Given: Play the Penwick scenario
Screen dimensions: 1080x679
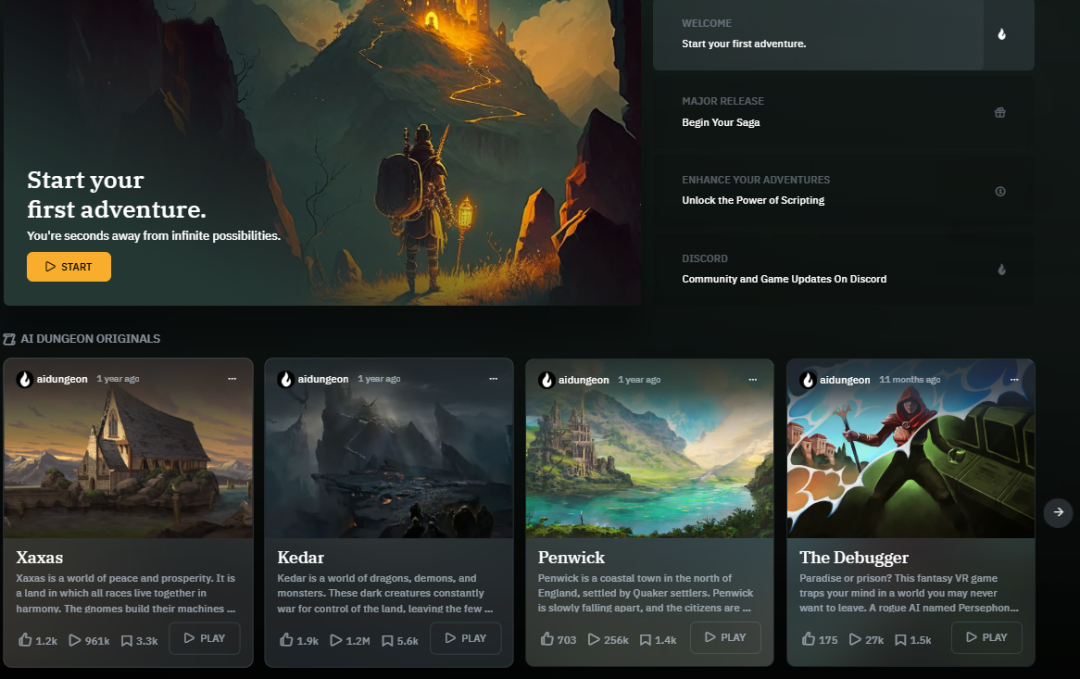Looking at the screenshot, I should [x=725, y=638].
